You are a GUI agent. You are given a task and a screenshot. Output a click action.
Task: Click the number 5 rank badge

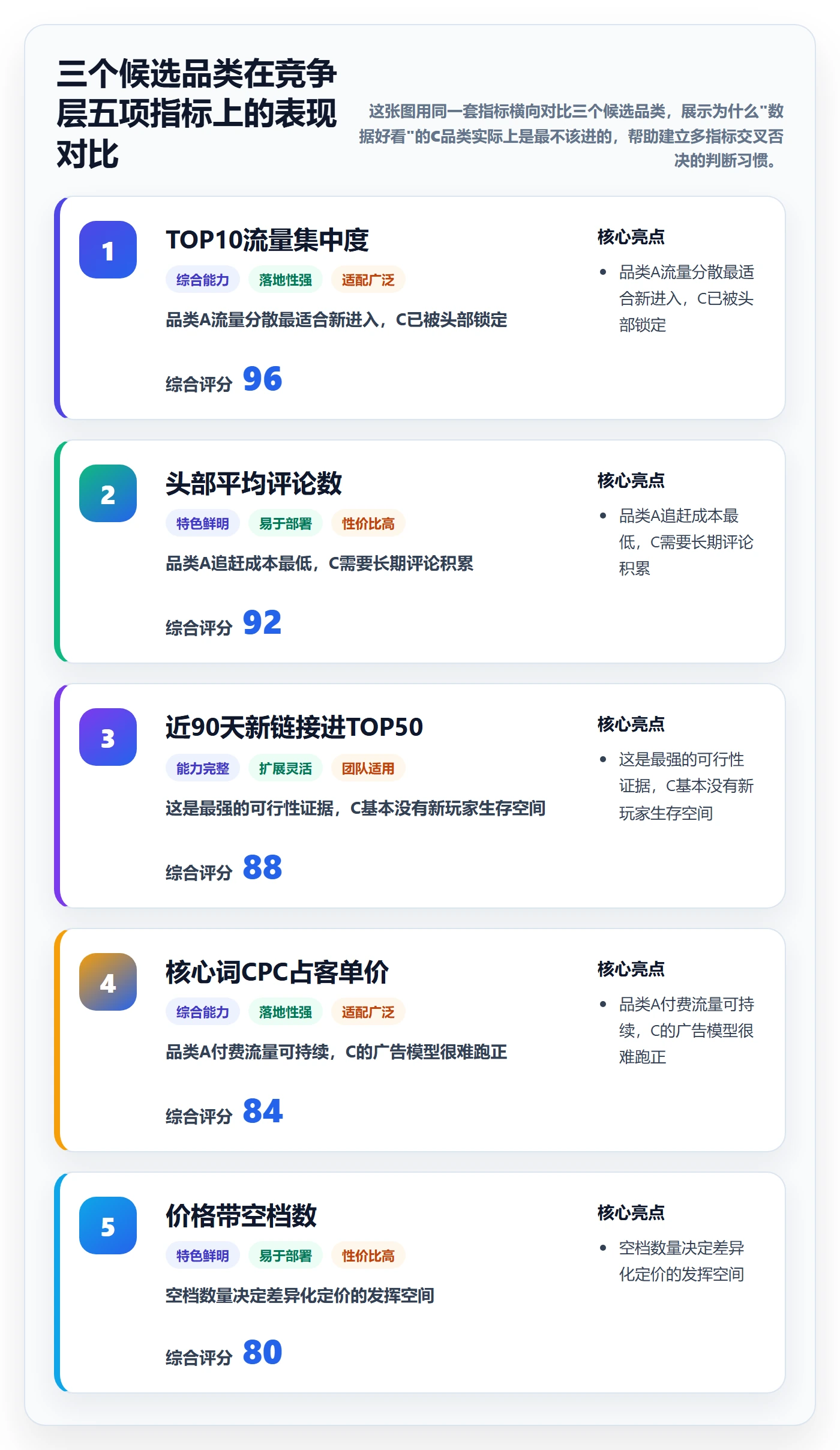tap(108, 1226)
